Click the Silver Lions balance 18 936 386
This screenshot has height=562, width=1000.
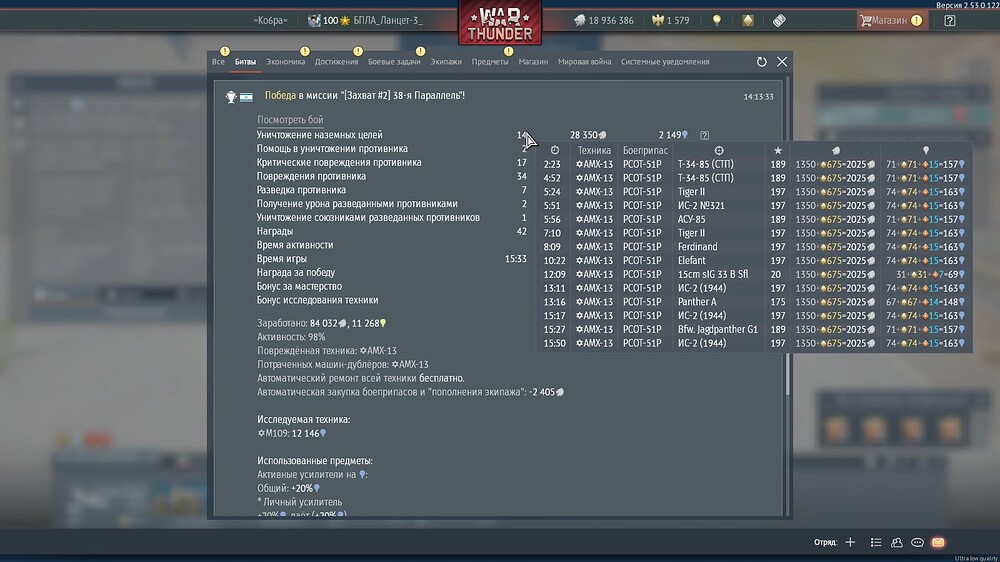point(603,20)
